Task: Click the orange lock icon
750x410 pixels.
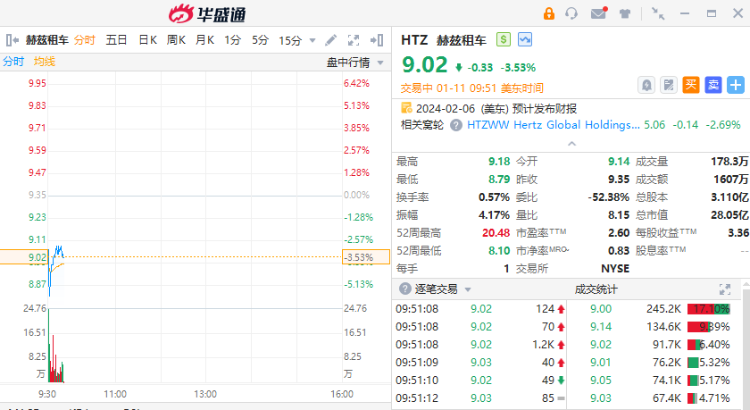Action: (x=549, y=14)
